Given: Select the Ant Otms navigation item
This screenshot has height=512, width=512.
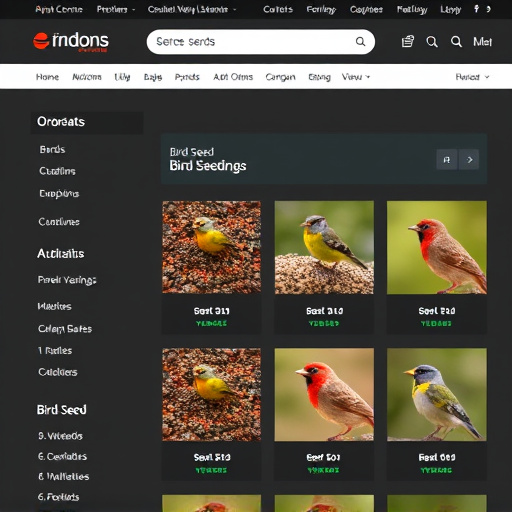Looking at the screenshot, I should click(x=233, y=77).
